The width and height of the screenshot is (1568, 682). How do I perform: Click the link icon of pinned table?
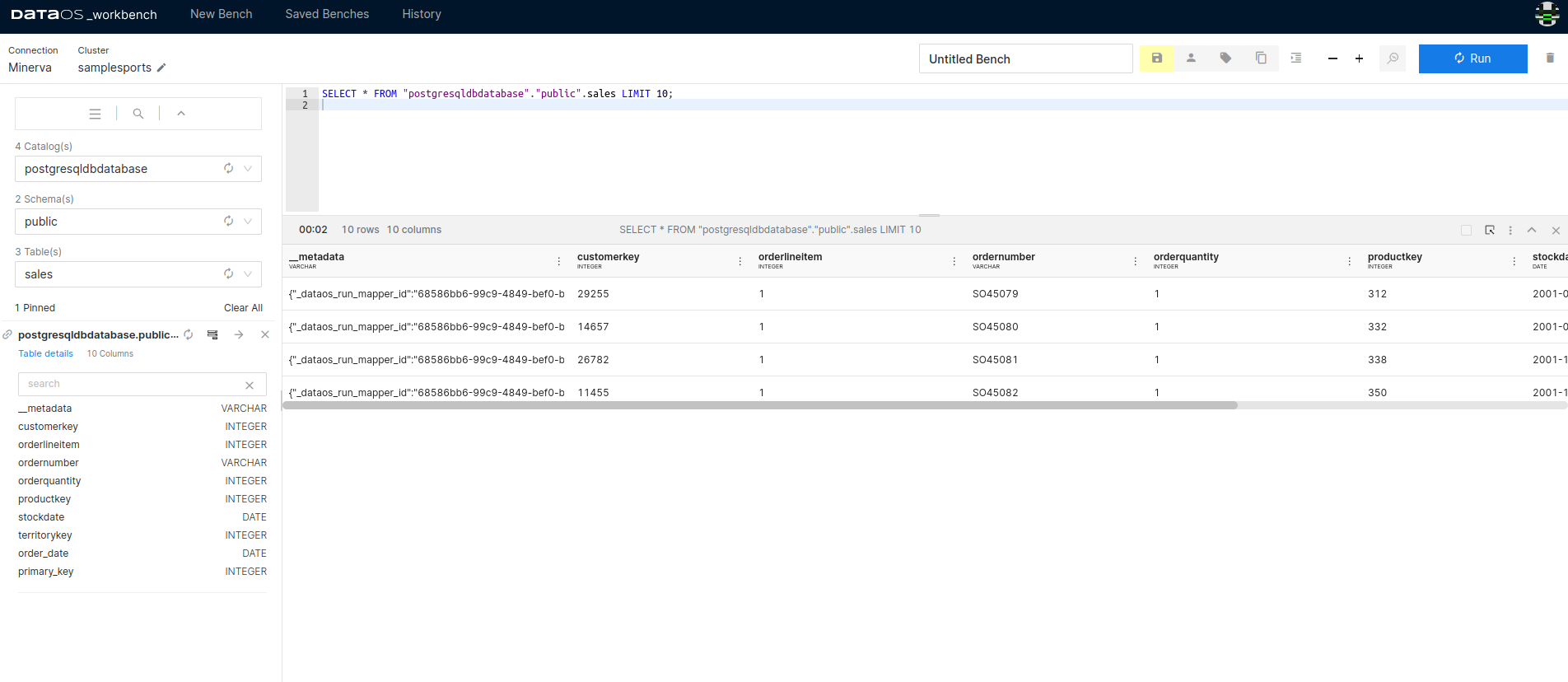click(7, 334)
